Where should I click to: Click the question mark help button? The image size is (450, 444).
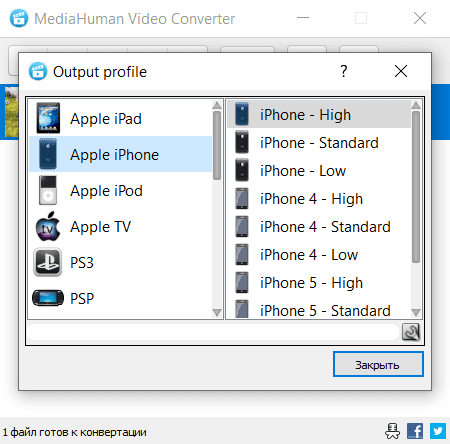pos(344,71)
